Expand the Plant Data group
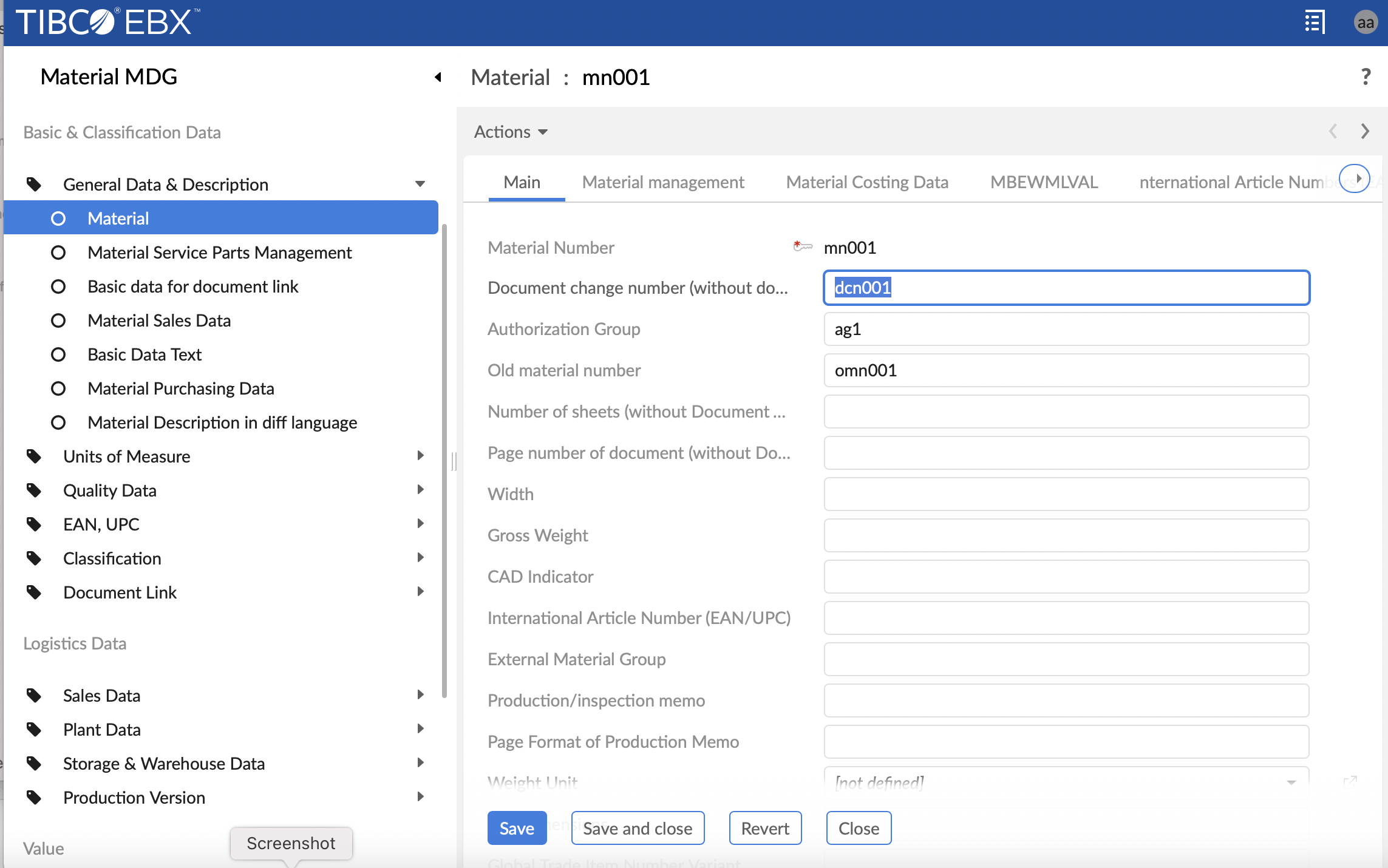 (420, 728)
